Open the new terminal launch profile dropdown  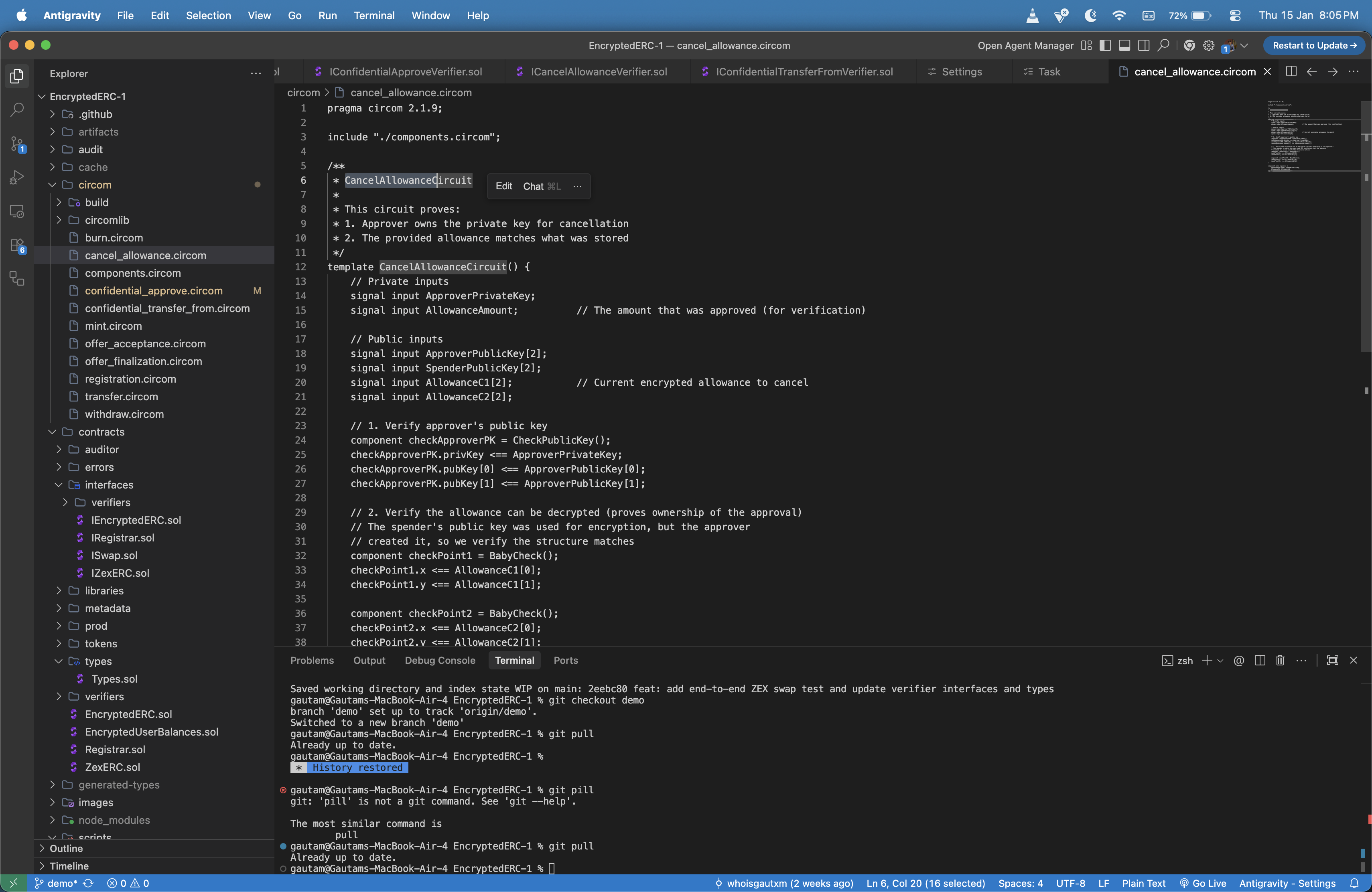coord(1220,660)
